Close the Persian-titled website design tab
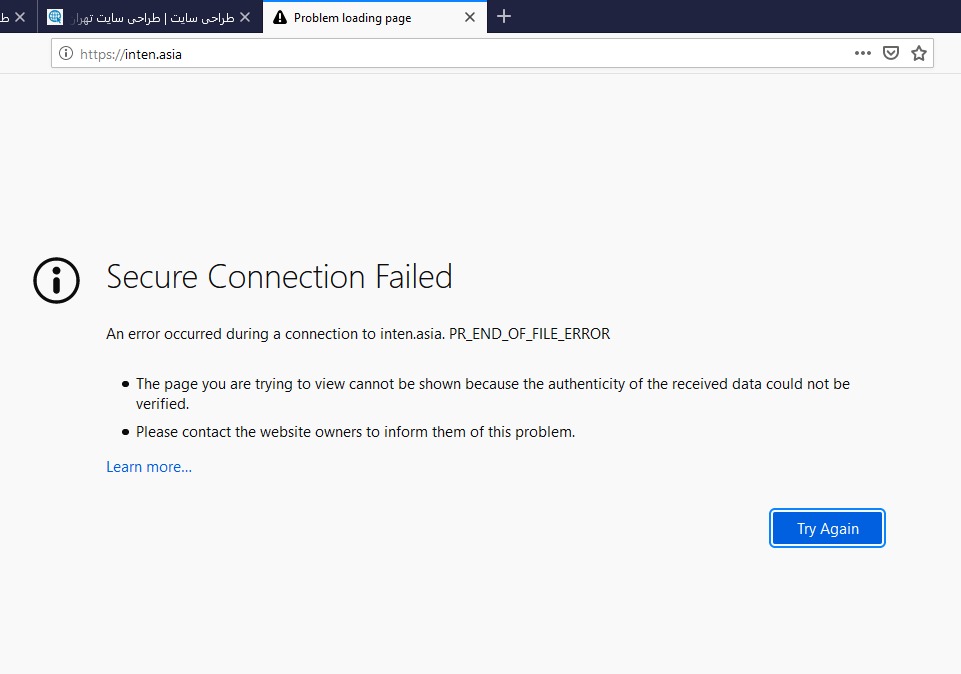961x674 pixels. [x=245, y=17]
